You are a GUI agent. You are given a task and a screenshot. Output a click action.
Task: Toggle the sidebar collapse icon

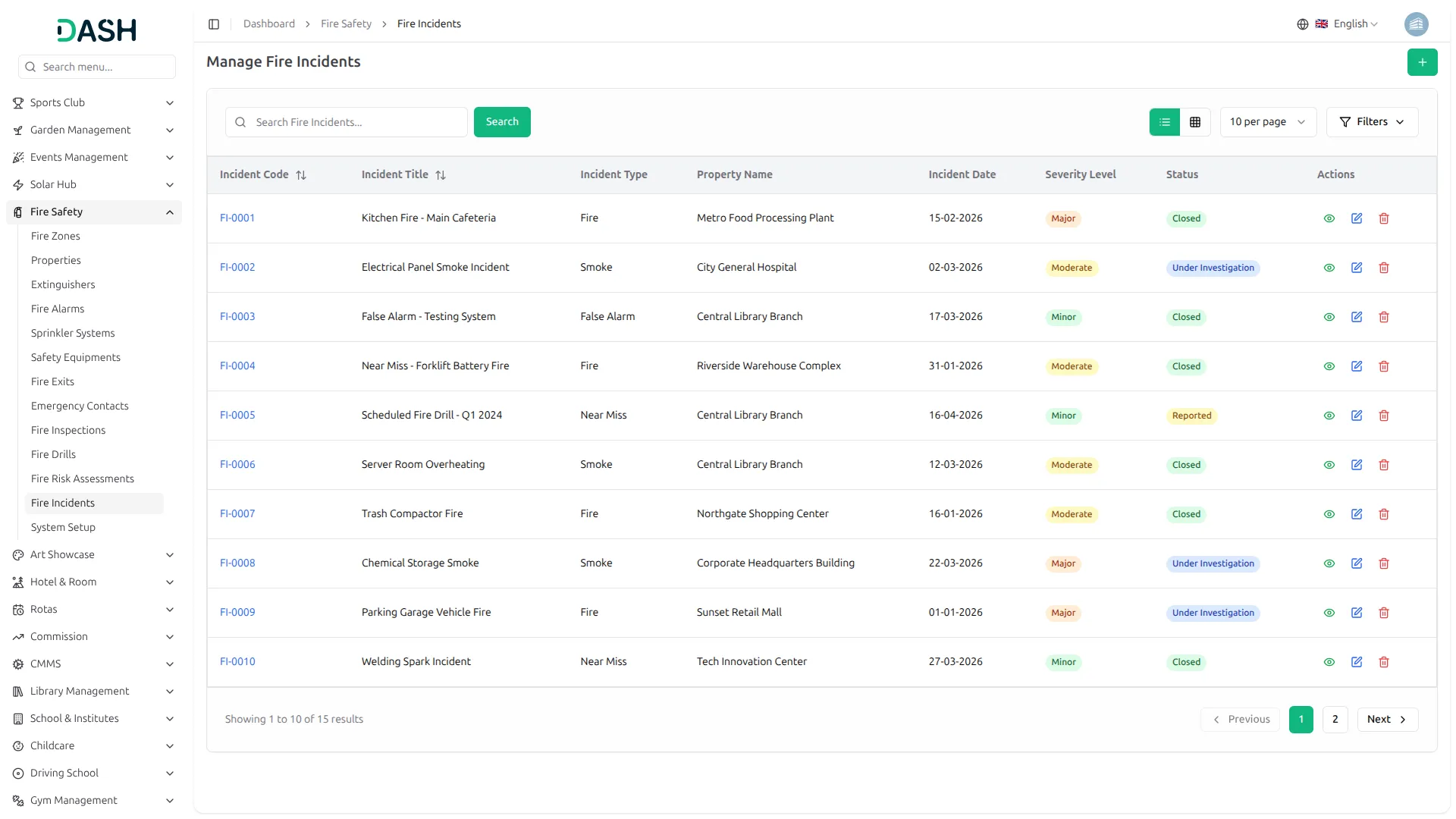[x=214, y=24]
